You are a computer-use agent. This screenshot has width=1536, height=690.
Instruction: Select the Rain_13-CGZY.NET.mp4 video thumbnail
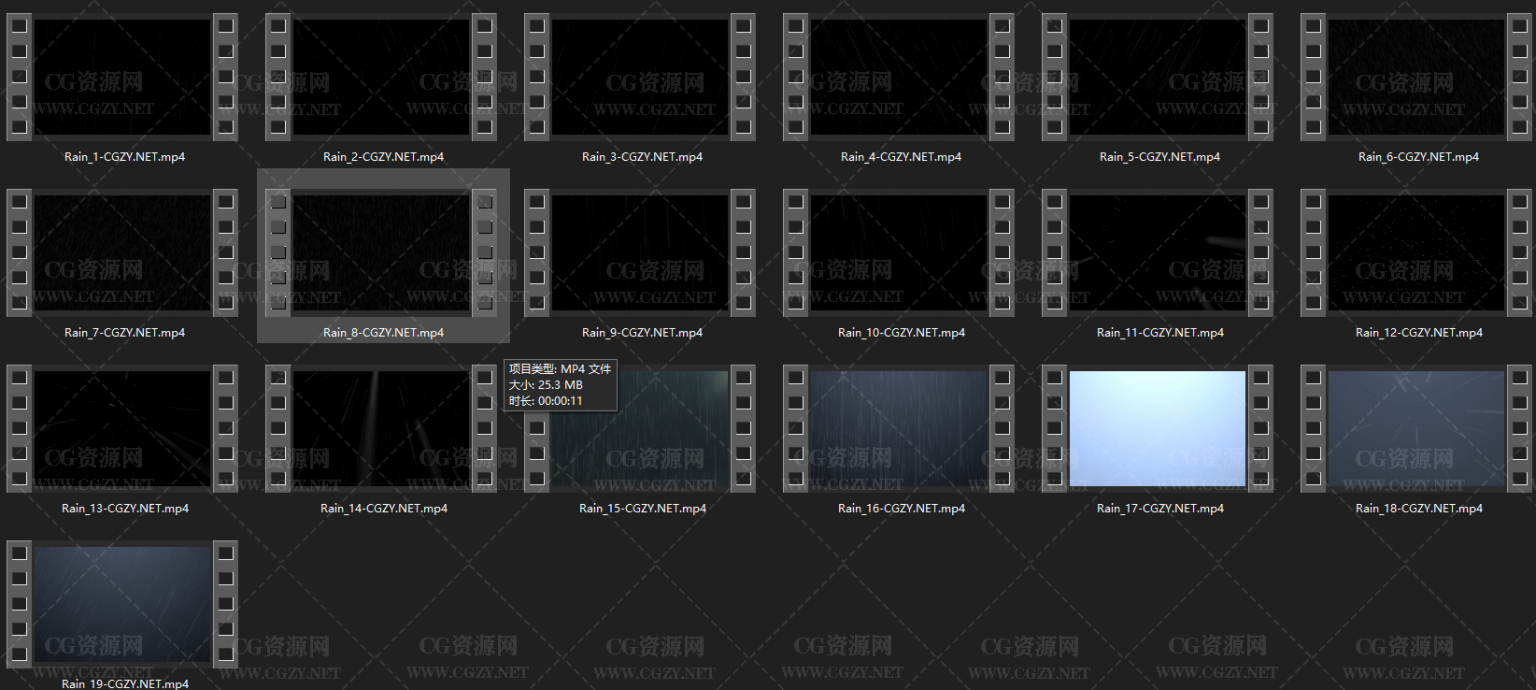[122, 429]
